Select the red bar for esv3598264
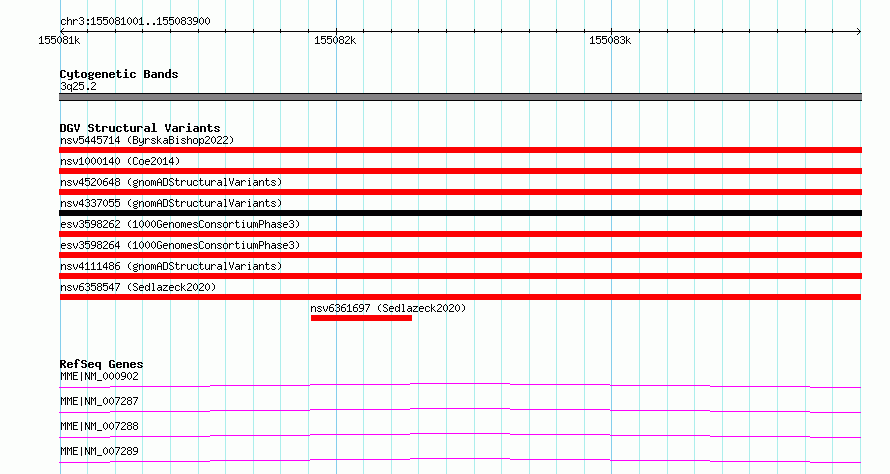Screen dimensions: 890x474 [x=460, y=255]
